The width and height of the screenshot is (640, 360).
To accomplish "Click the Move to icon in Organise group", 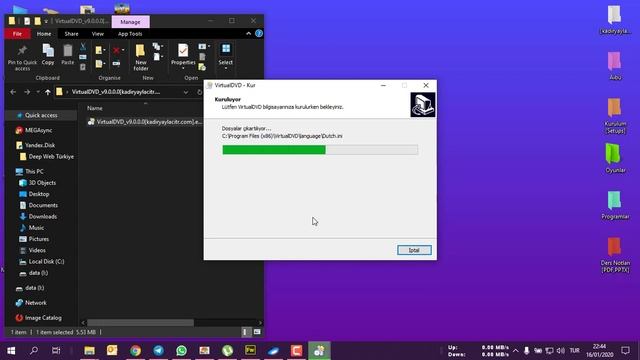I will [99, 50].
